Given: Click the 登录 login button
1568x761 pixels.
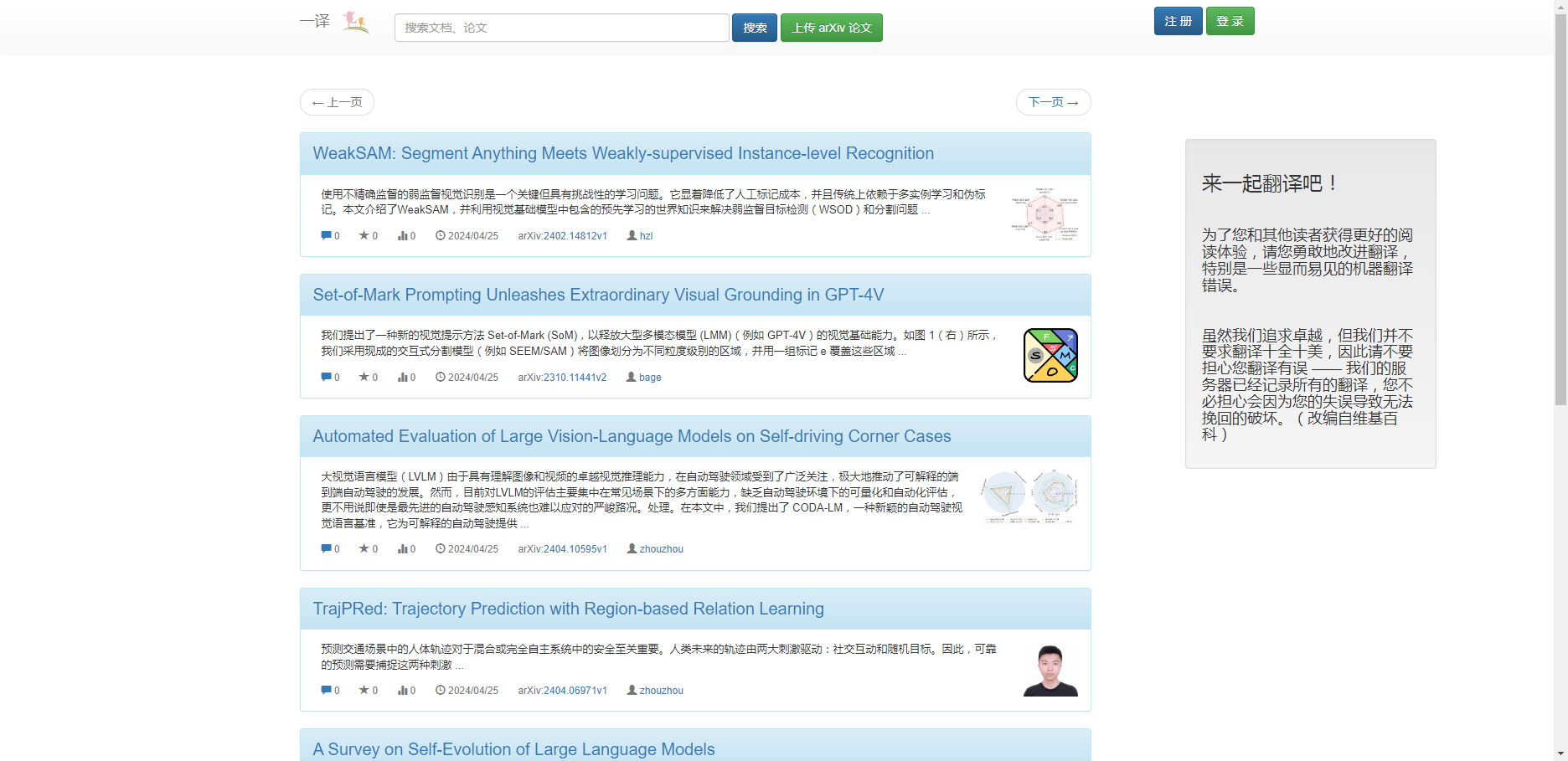Looking at the screenshot, I should pos(1230,21).
